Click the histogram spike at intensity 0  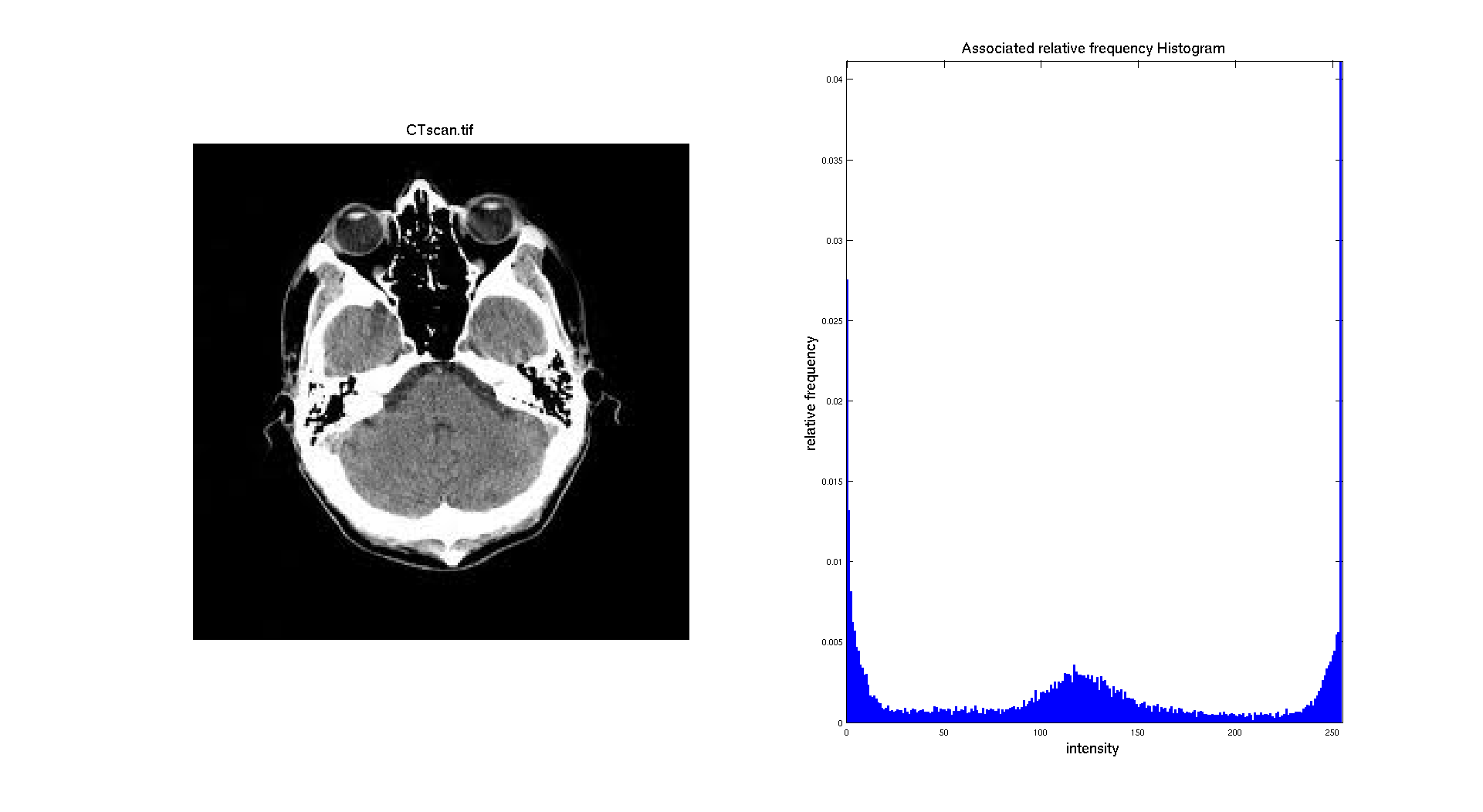coord(848,501)
